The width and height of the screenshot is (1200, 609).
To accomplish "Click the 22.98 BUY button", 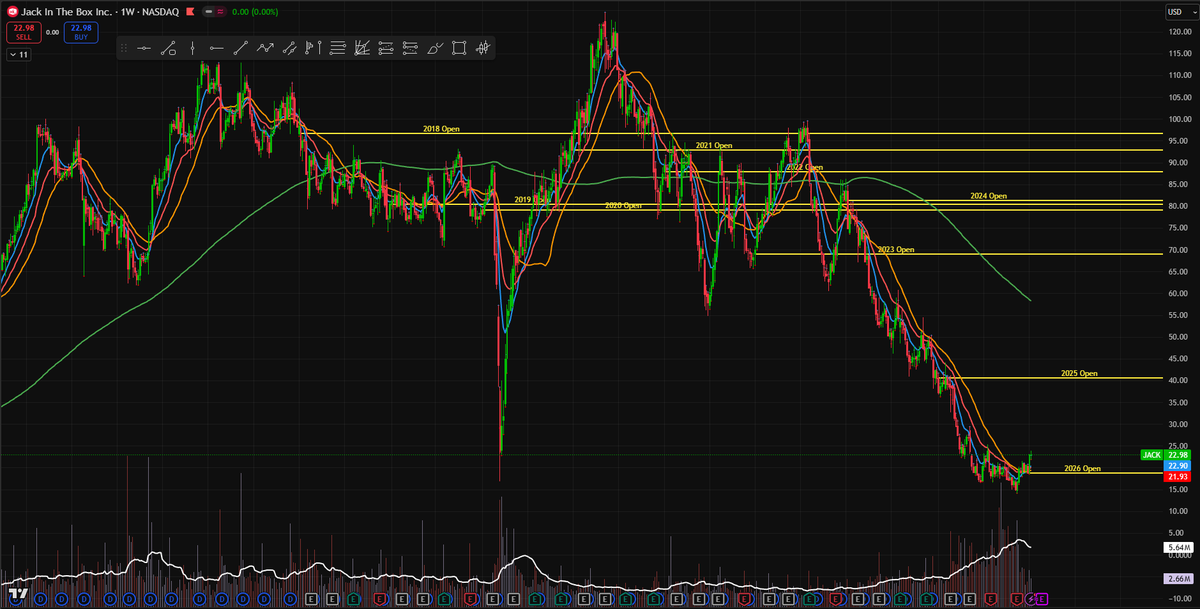I will (x=81, y=33).
